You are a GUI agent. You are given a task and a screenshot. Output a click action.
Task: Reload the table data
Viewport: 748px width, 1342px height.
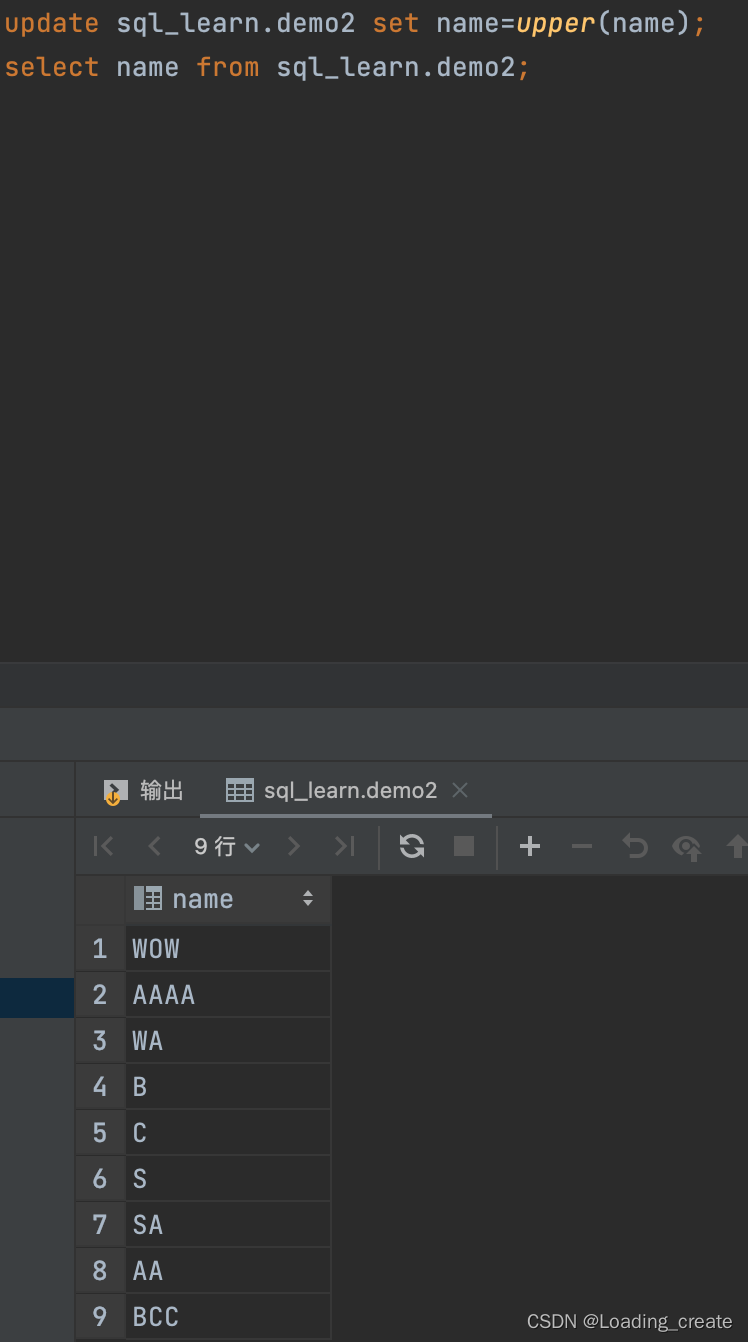click(x=412, y=847)
